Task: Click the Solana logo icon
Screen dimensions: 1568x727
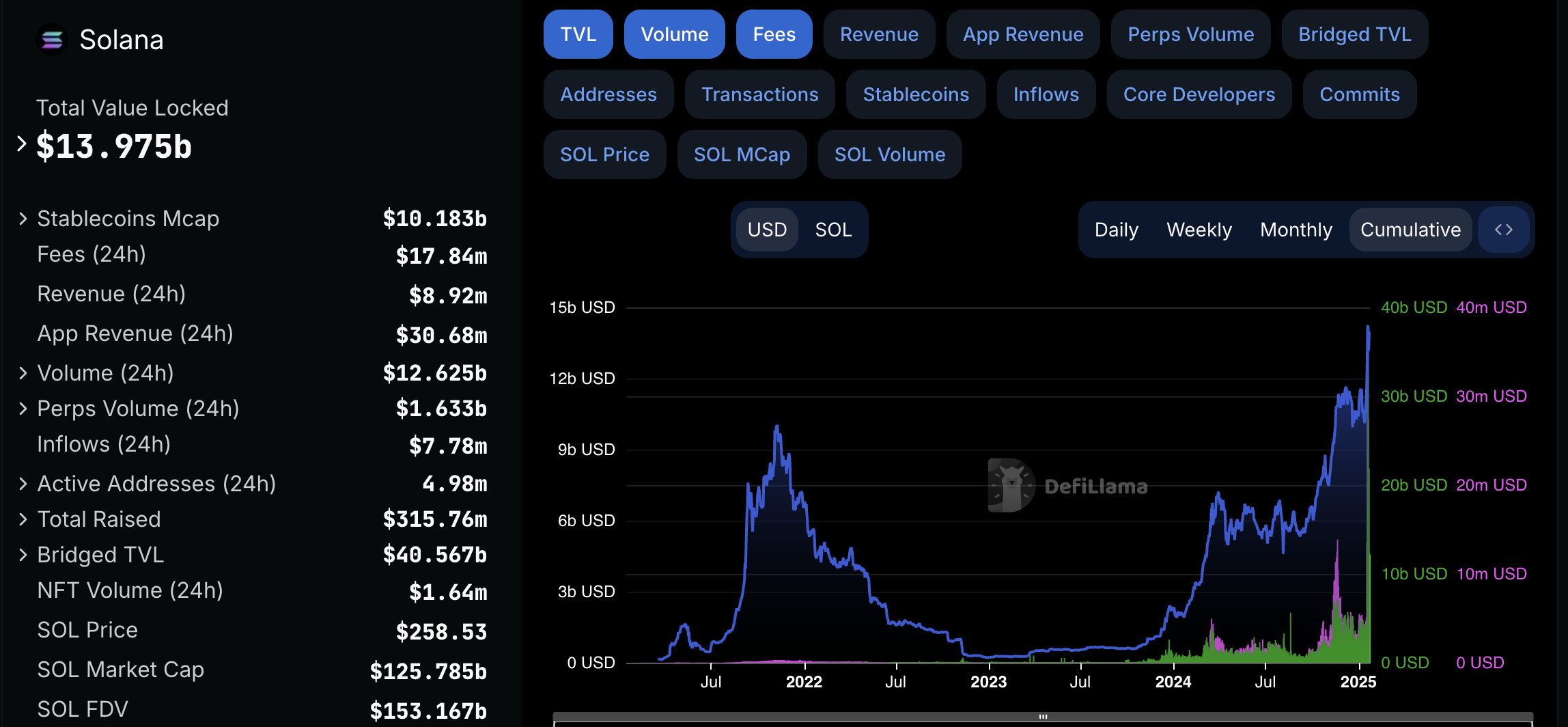Action: pyautogui.click(x=53, y=39)
